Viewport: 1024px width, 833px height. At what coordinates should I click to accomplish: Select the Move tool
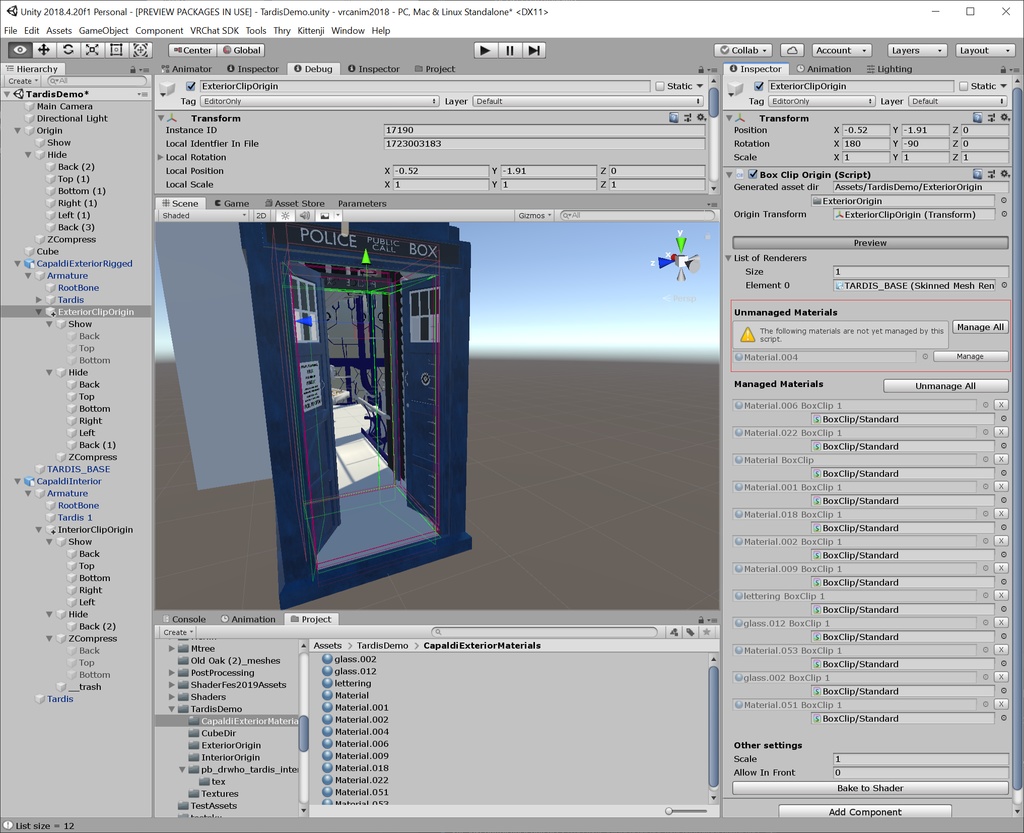(43, 50)
